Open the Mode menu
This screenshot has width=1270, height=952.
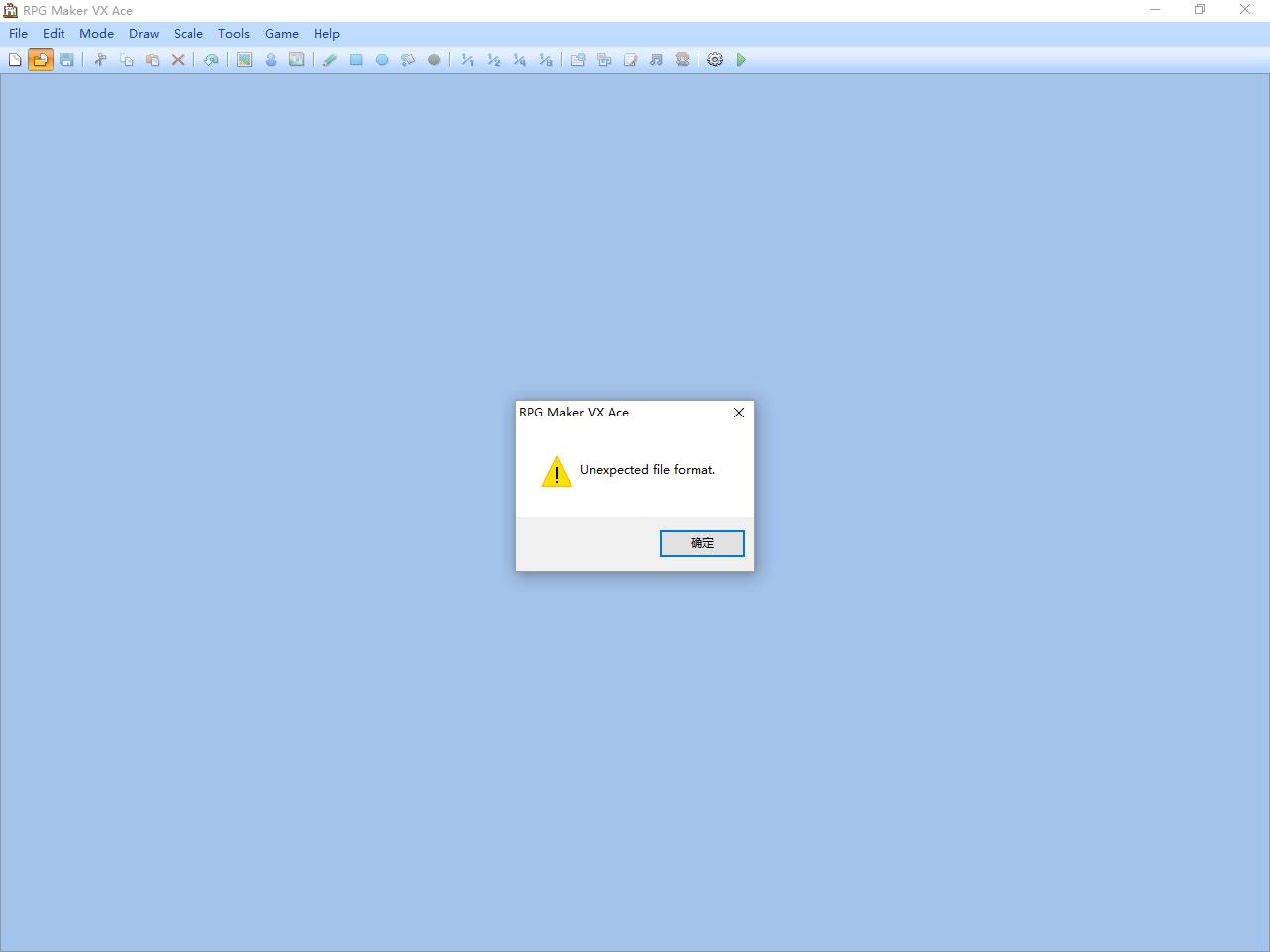tap(96, 33)
